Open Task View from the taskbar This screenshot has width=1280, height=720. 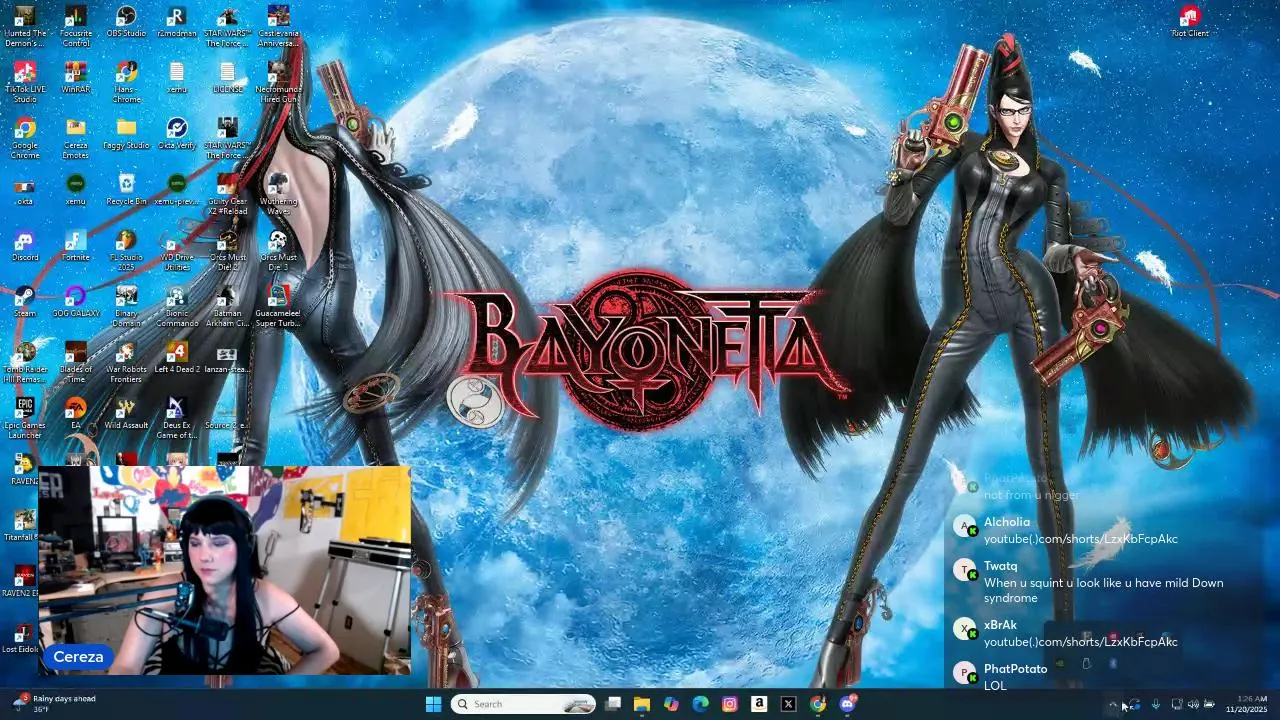[613, 704]
